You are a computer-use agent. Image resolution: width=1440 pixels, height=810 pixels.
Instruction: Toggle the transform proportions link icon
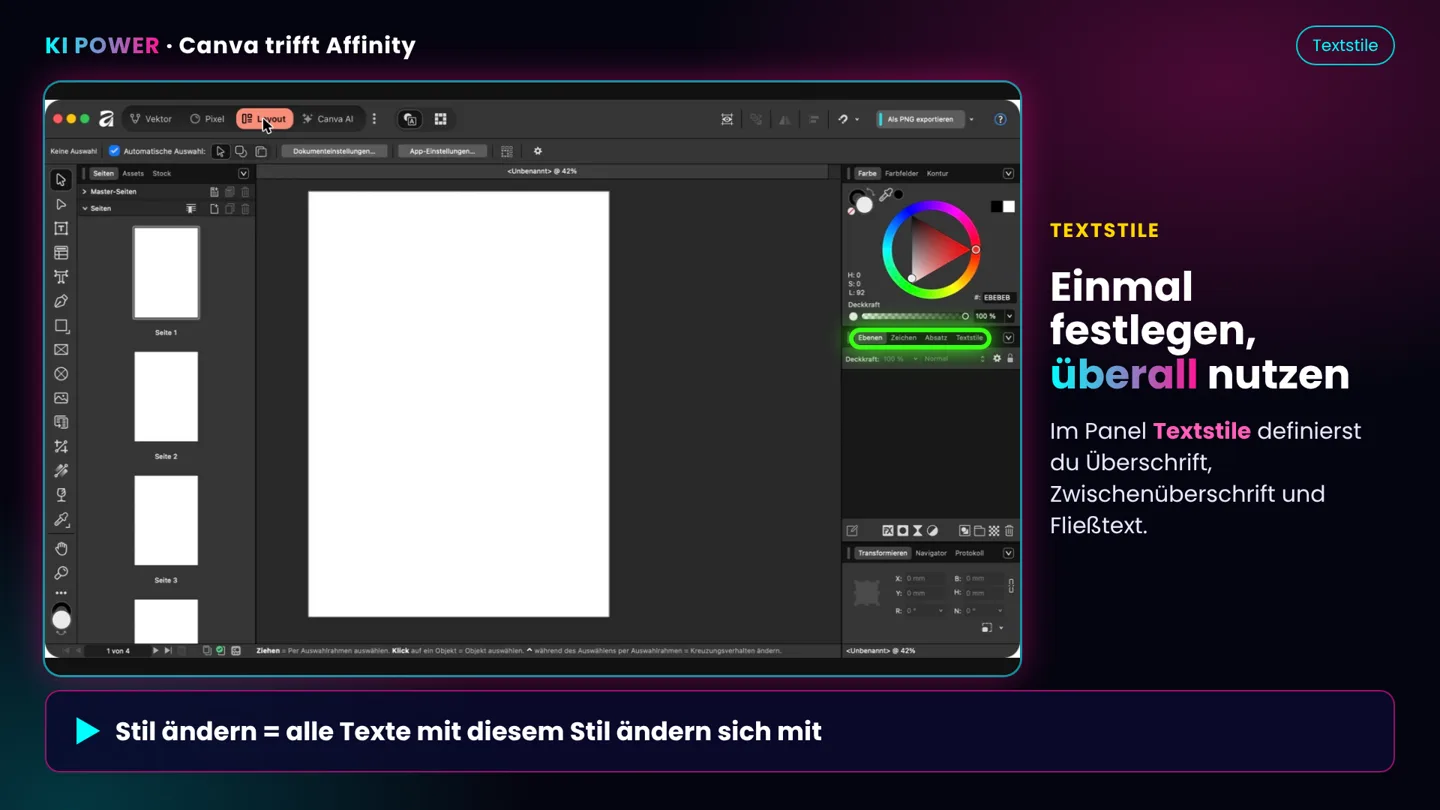(x=1011, y=586)
